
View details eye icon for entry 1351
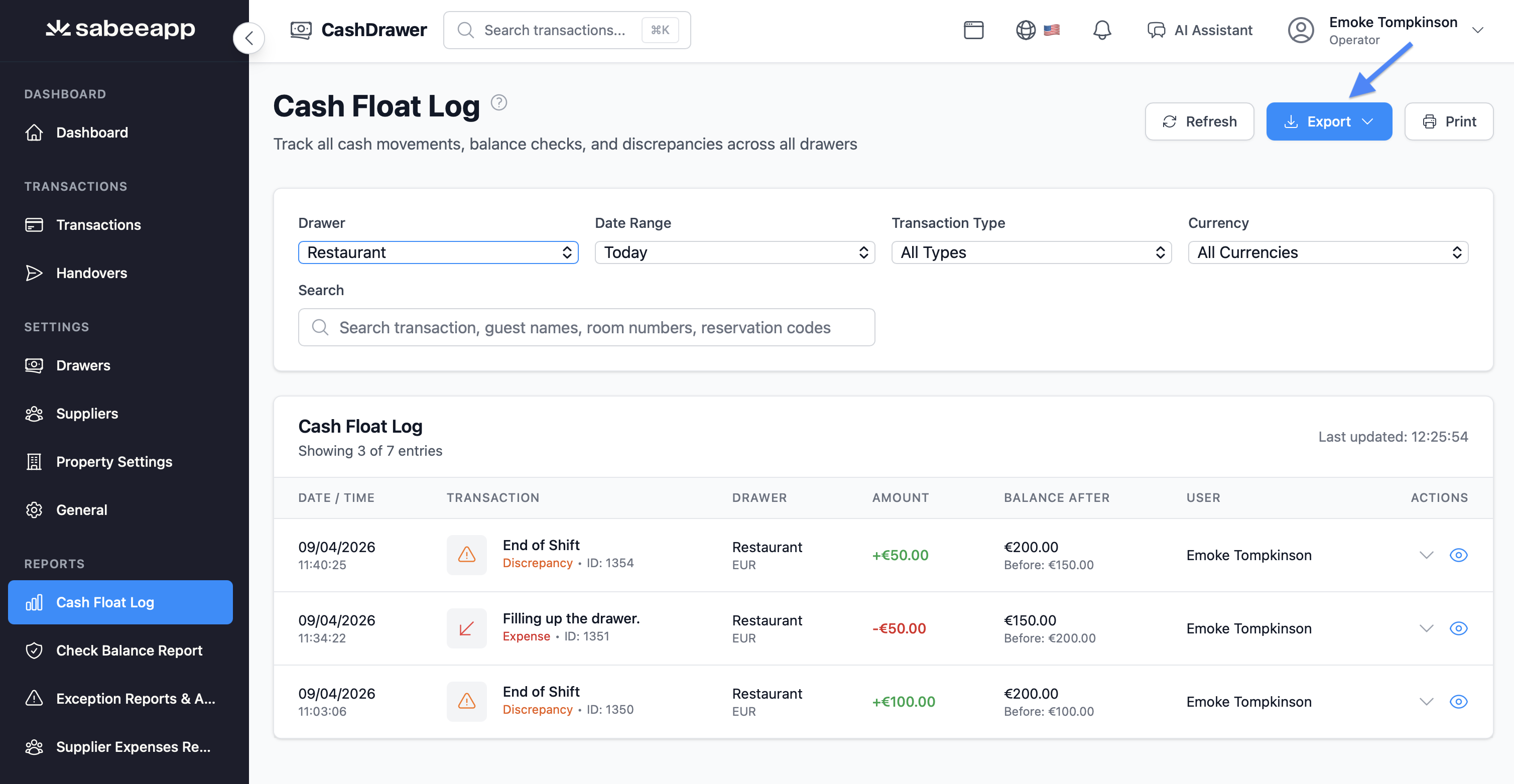point(1458,628)
